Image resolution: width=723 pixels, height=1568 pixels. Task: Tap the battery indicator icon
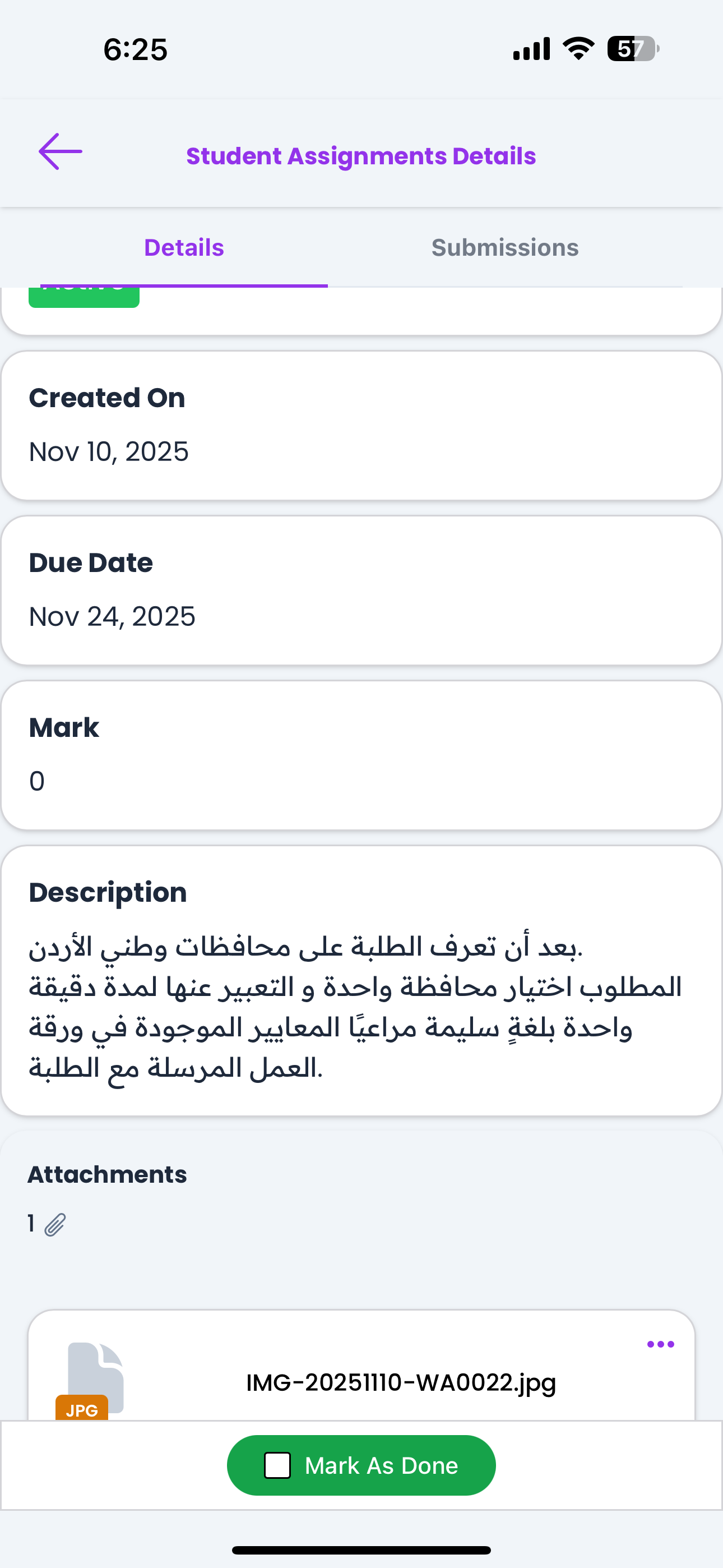click(x=632, y=49)
